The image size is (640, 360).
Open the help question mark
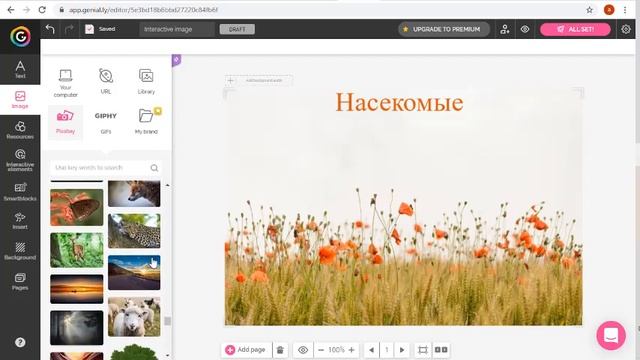[20, 342]
